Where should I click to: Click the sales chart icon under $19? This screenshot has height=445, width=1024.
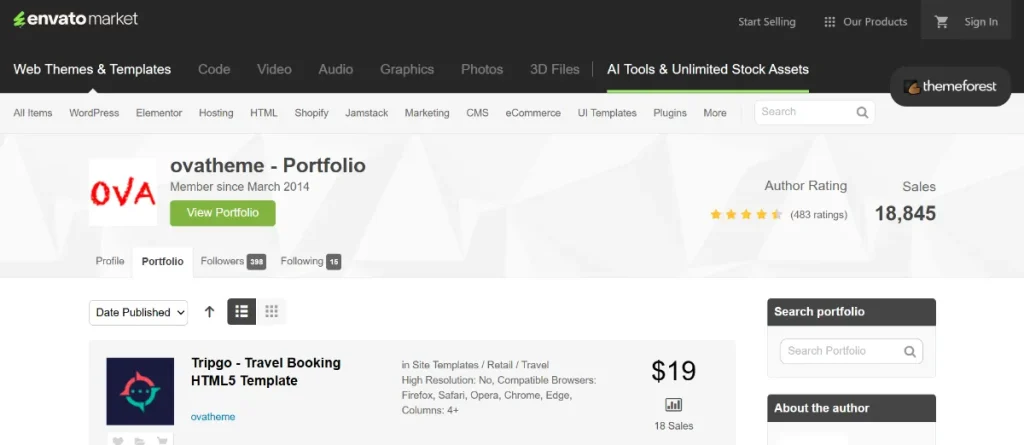click(x=673, y=404)
